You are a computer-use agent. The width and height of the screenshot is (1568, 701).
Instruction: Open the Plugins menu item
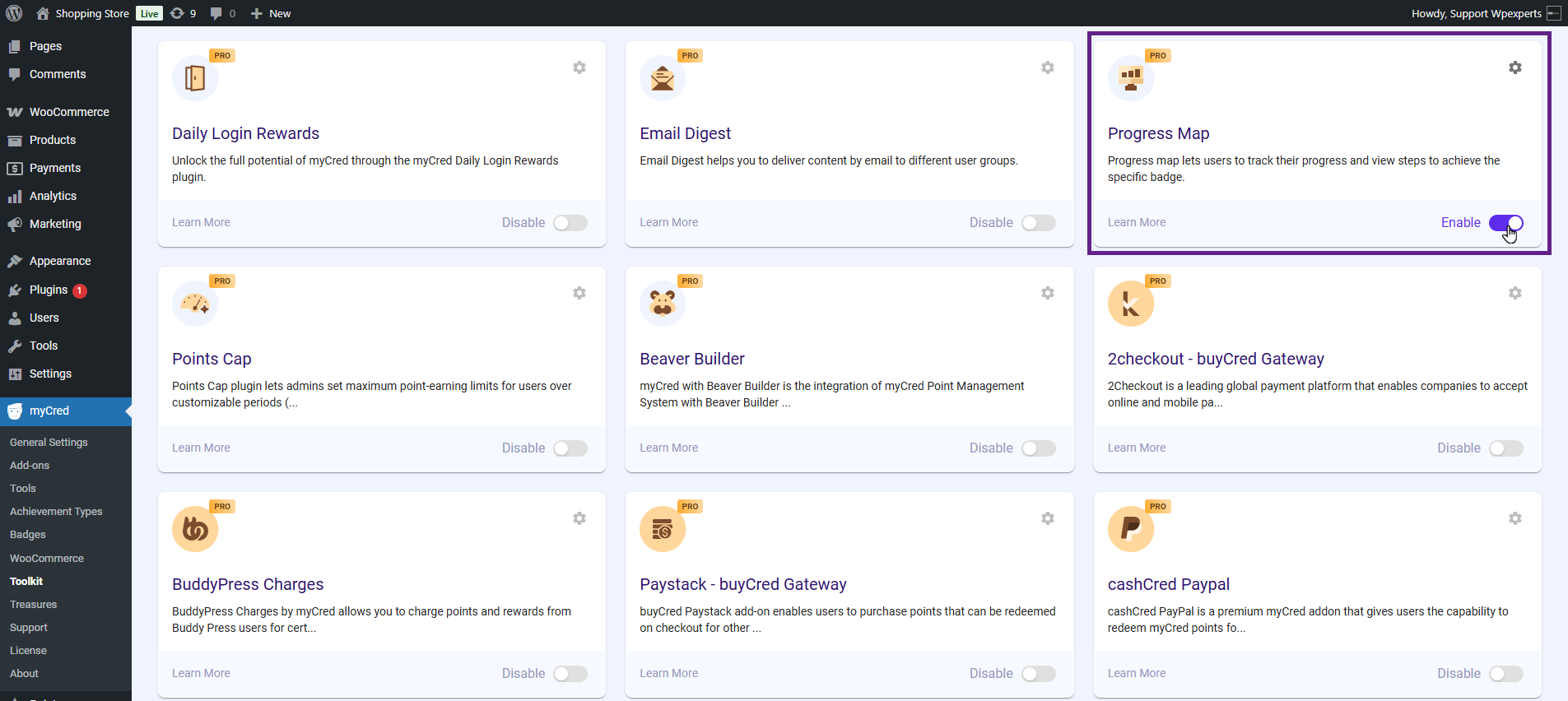coord(49,290)
